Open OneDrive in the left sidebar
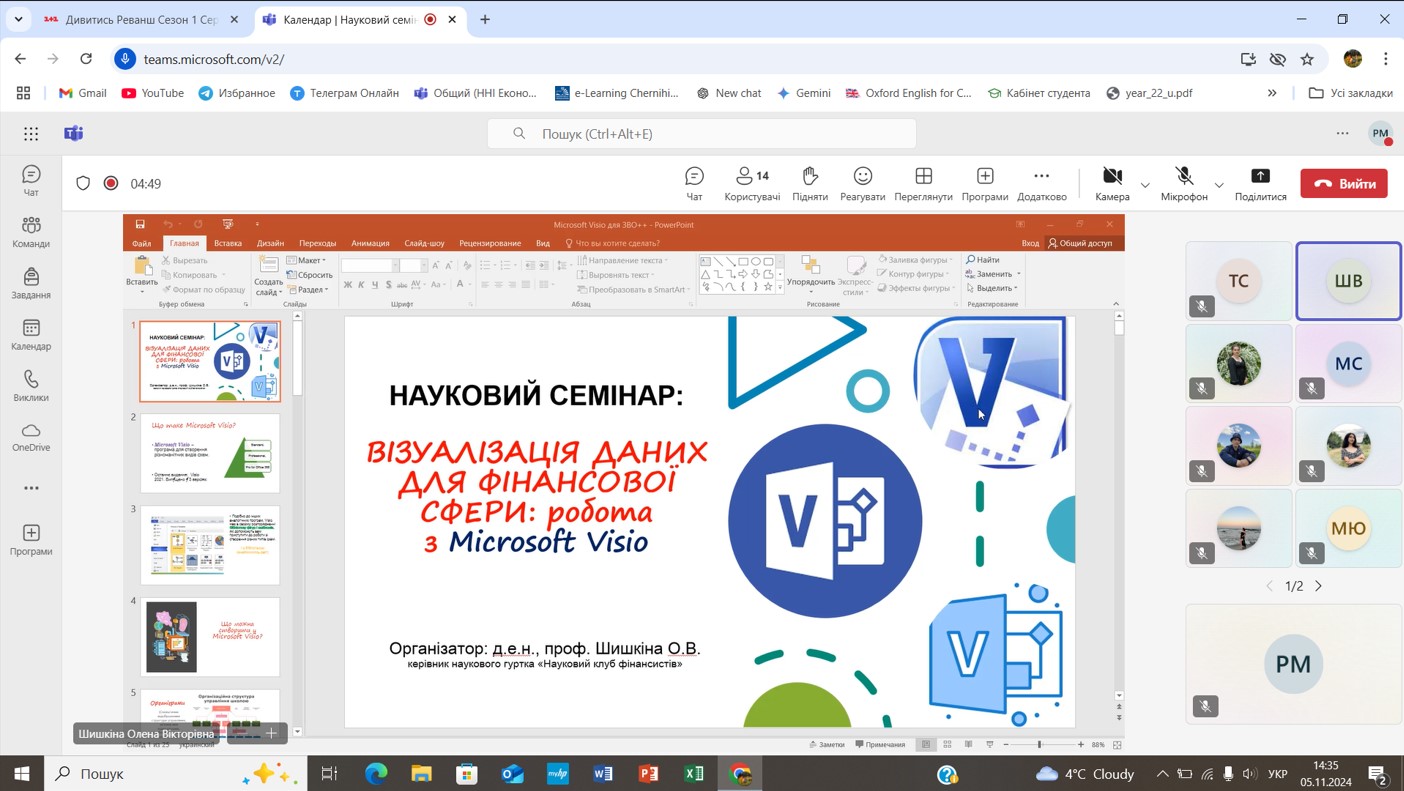Viewport: 1404px width, 791px height. (x=31, y=437)
